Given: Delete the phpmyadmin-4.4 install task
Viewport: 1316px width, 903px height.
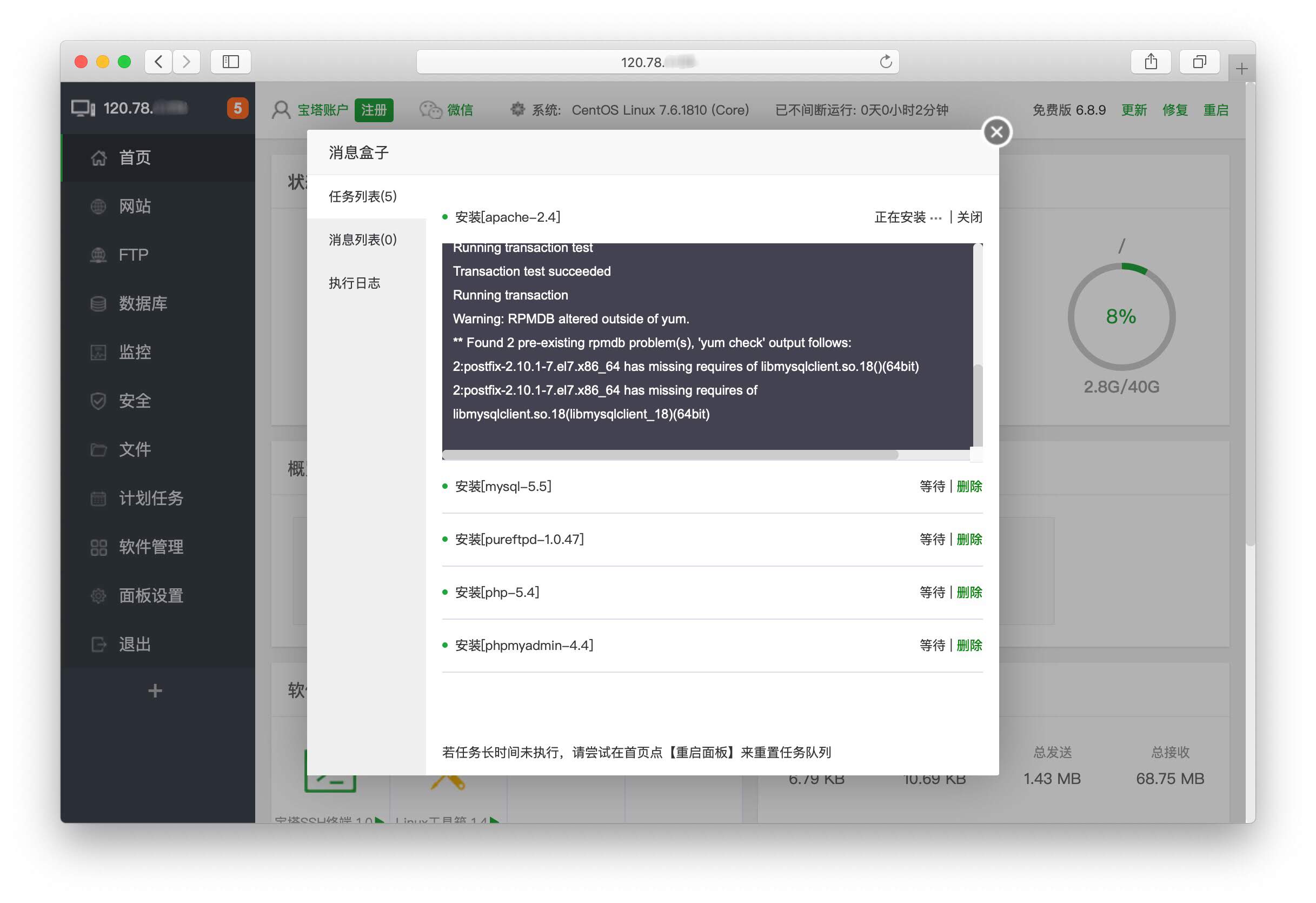Looking at the screenshot, I should click(x=969, y=646).
